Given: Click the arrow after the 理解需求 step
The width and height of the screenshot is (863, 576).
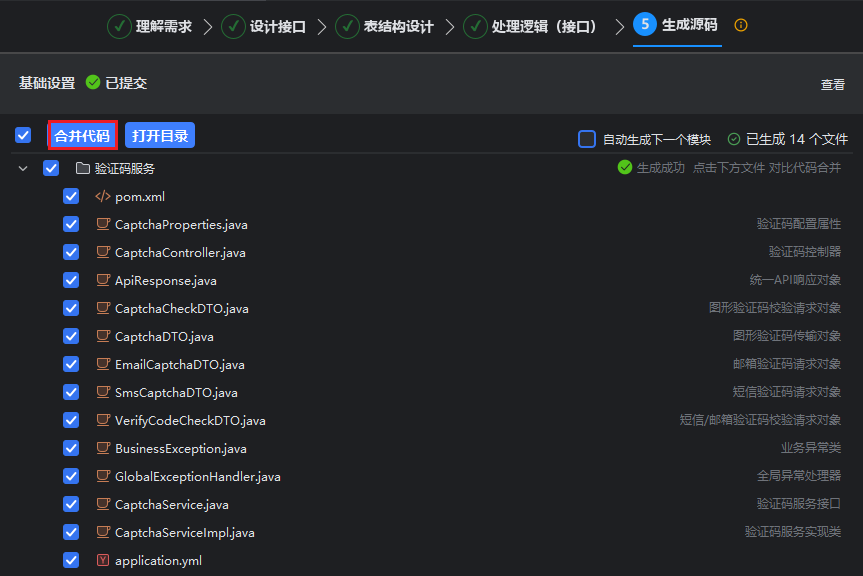Looking at the screenshot, I should pos(208,27).
